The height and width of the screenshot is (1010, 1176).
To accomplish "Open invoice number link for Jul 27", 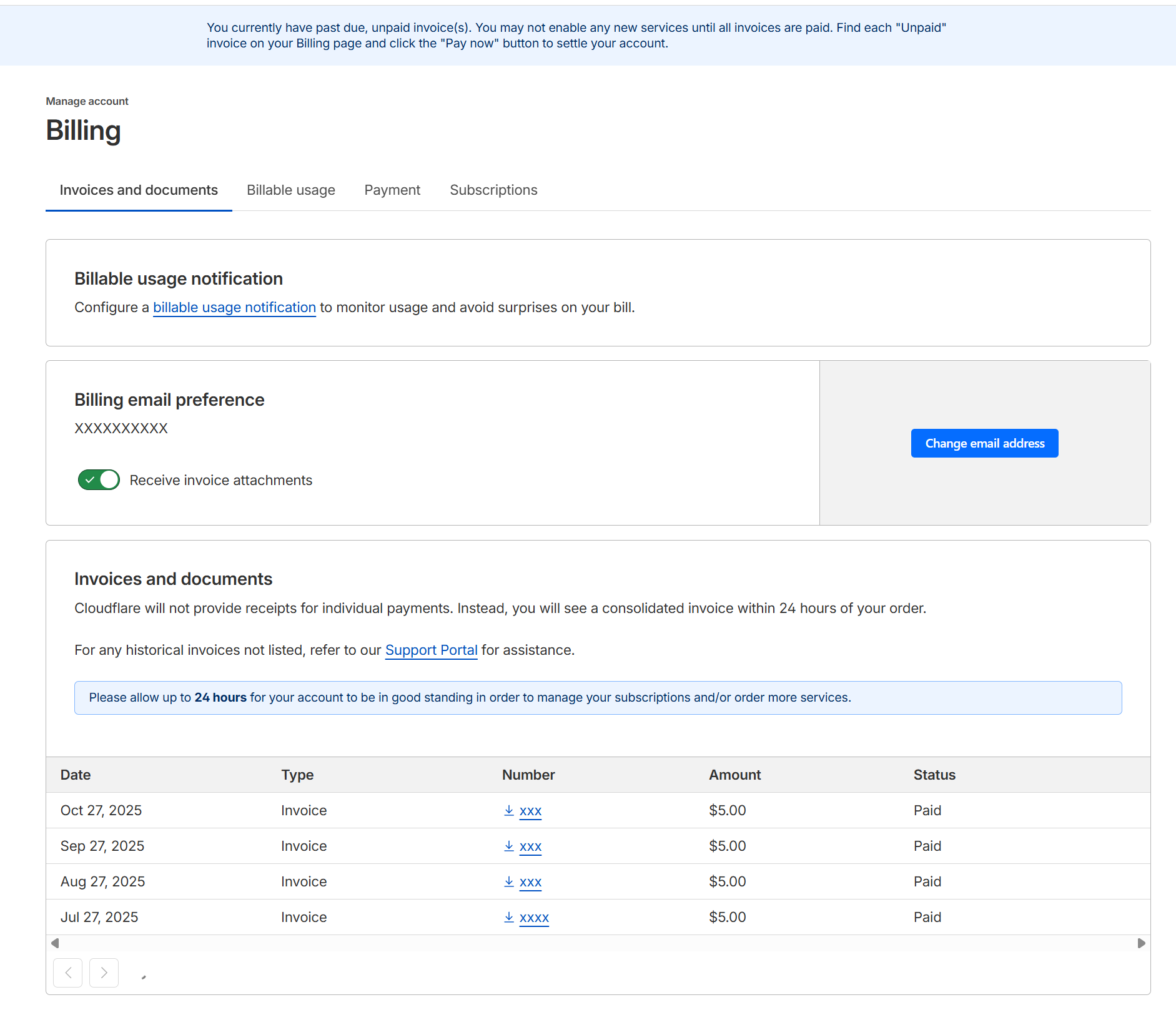I will point(534,918).
